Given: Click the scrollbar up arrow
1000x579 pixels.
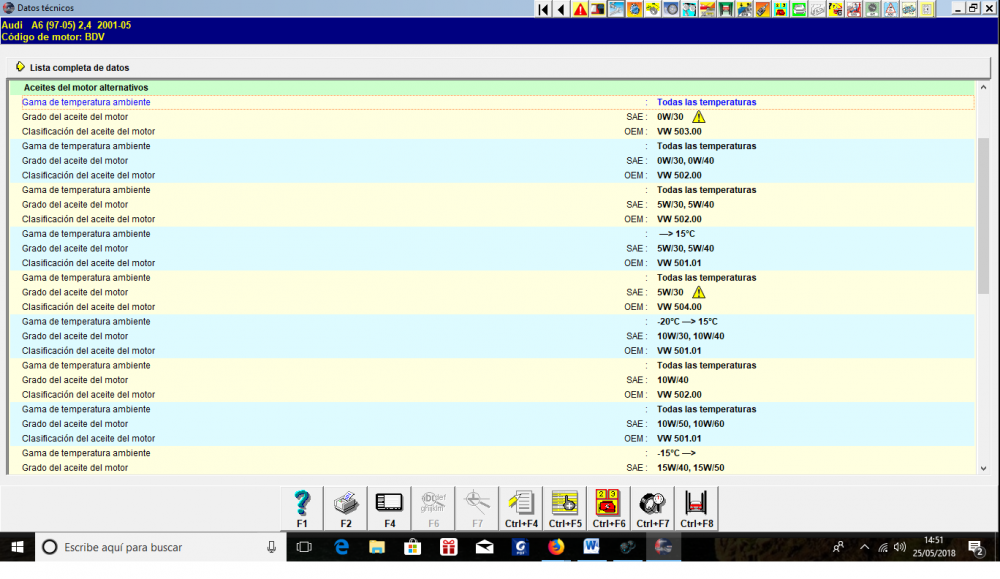Looking at the screenshot, I should 983,87.
